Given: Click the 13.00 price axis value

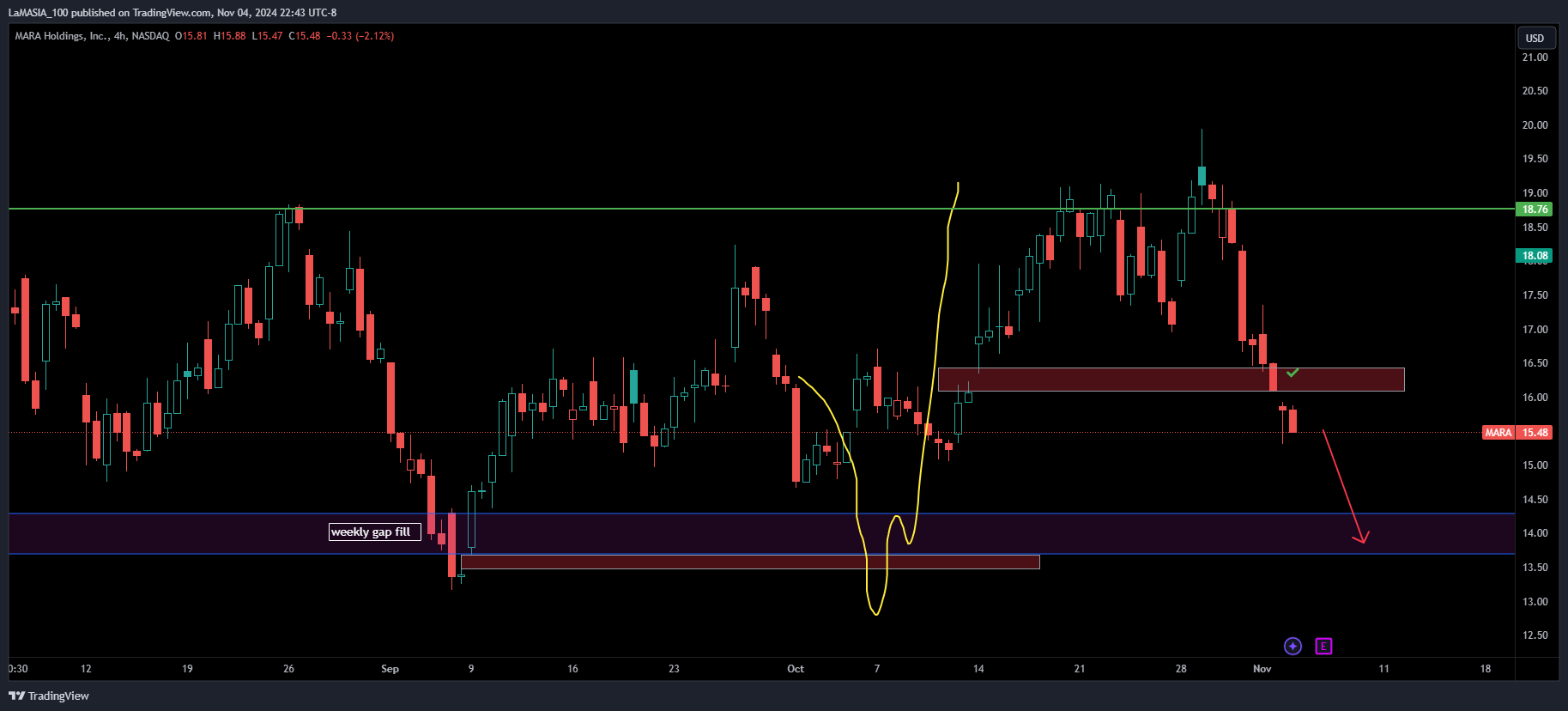Looking at the screenshot, I should [1535, 602].
